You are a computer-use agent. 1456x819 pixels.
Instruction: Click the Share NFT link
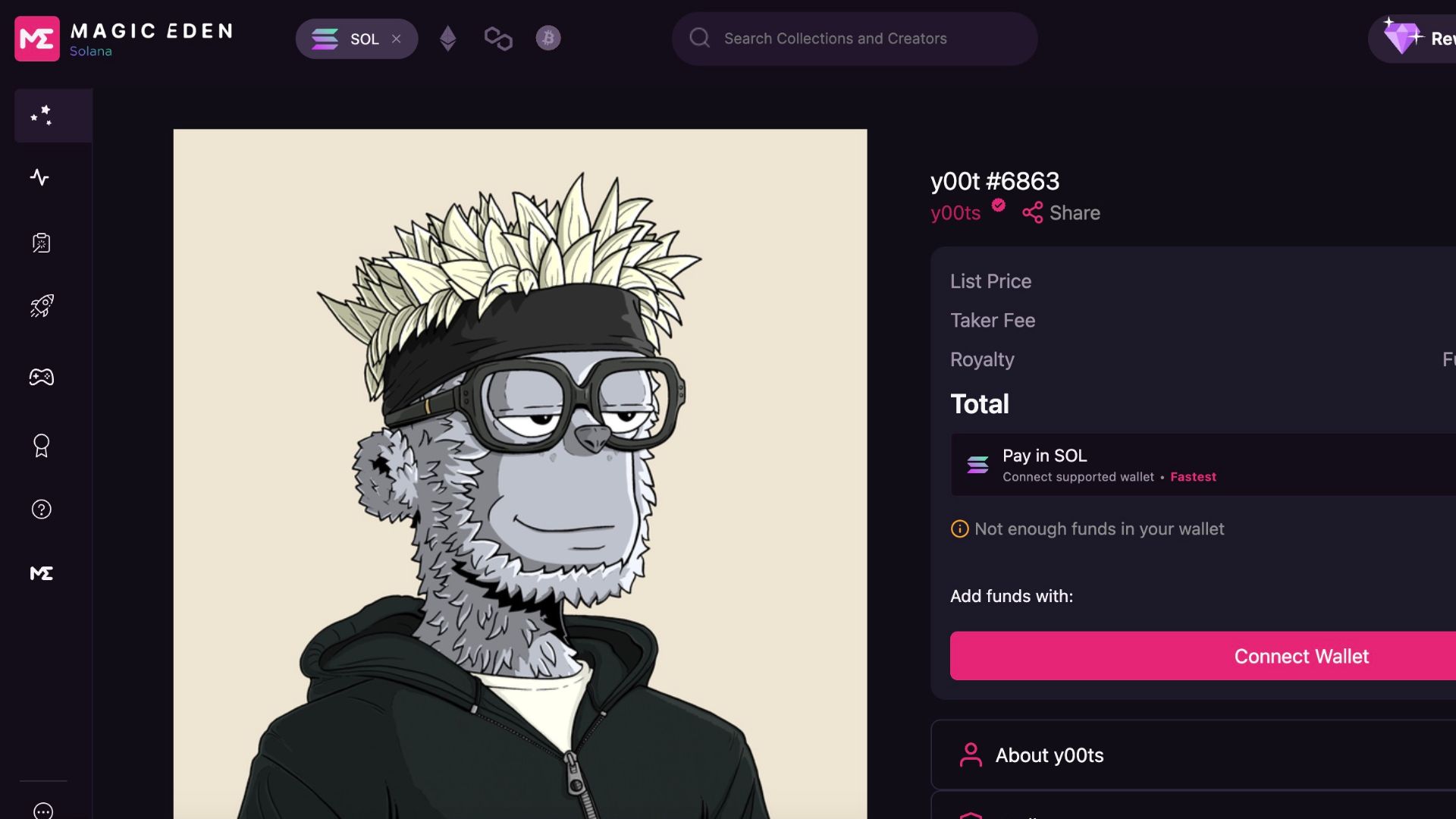pos(1060,213)
